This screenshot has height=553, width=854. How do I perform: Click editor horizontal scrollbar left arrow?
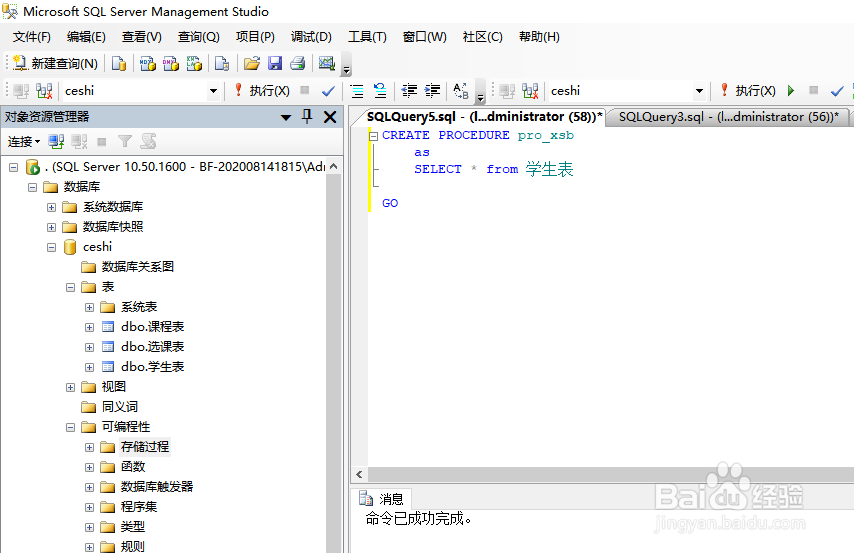(359, 475)
